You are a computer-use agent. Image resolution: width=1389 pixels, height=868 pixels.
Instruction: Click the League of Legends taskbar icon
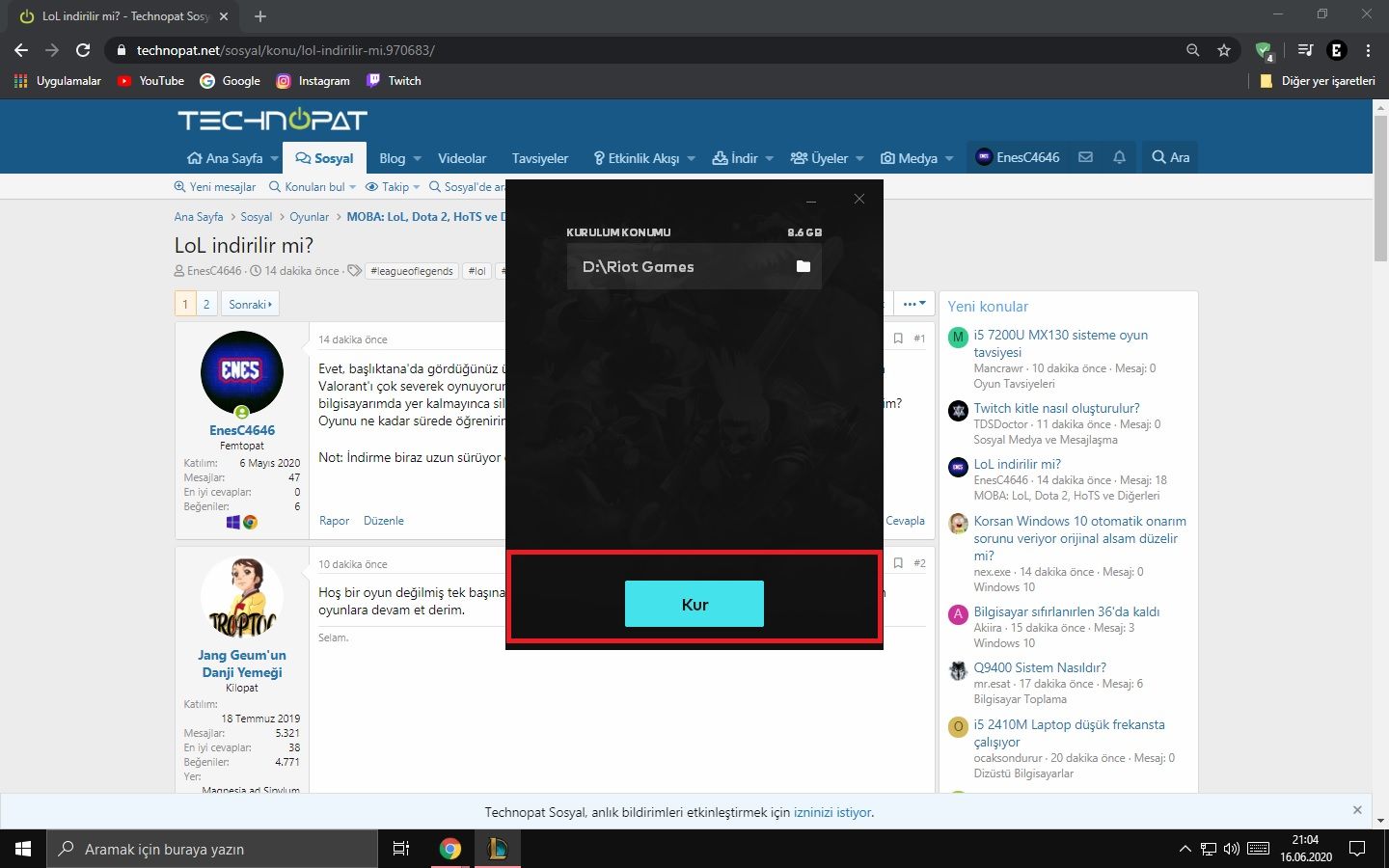coord(498,849)
